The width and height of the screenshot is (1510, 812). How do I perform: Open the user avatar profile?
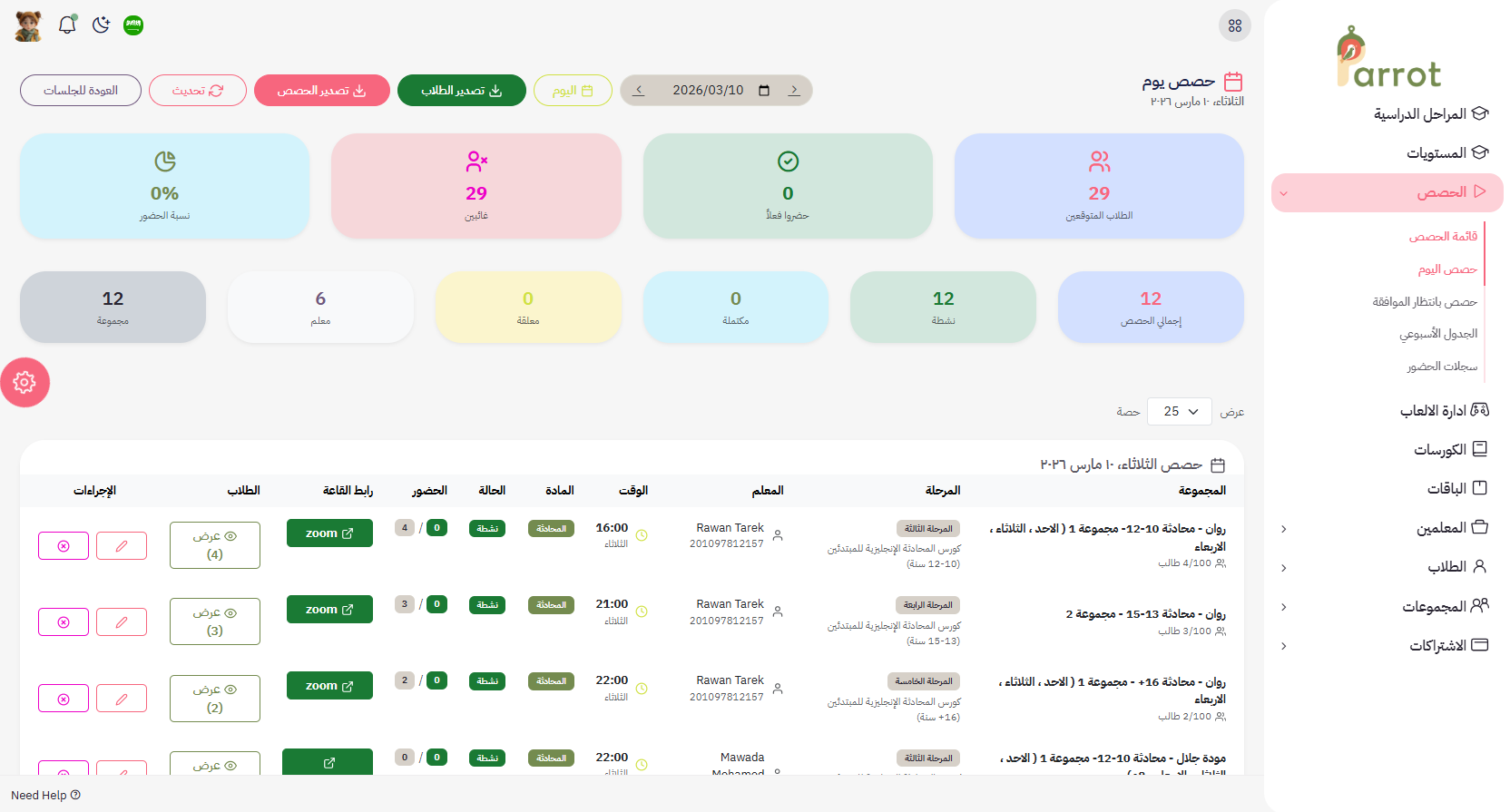pos(28,25)
